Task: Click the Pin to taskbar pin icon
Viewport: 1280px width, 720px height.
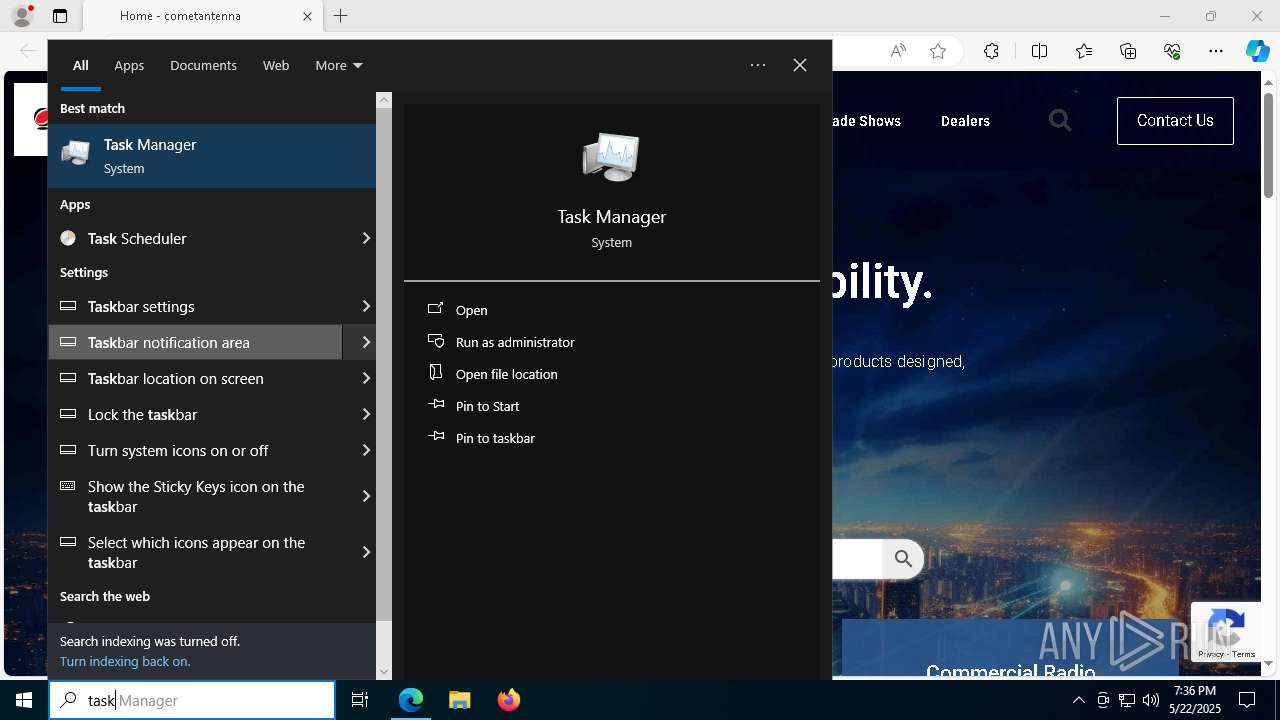Action: pyautogui.click(x=435, y=437)
